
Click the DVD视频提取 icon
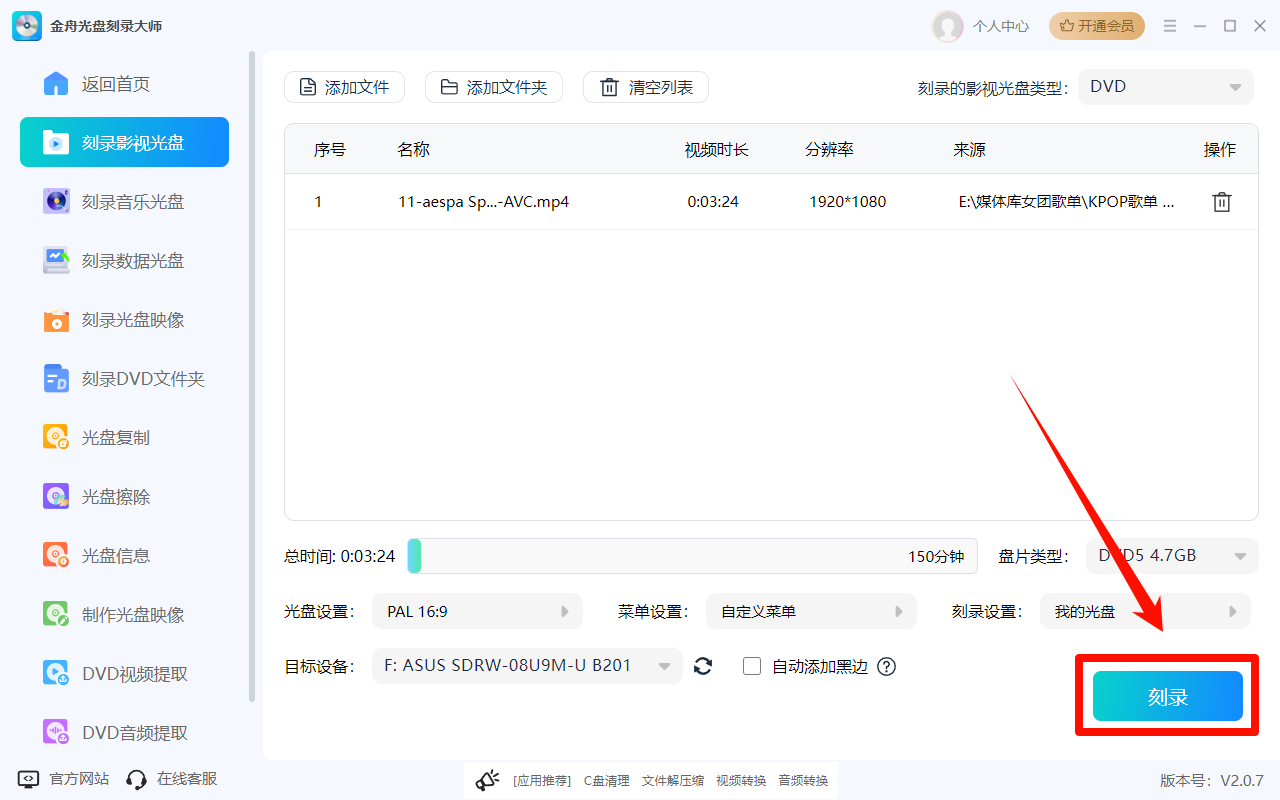click(56, 673)
